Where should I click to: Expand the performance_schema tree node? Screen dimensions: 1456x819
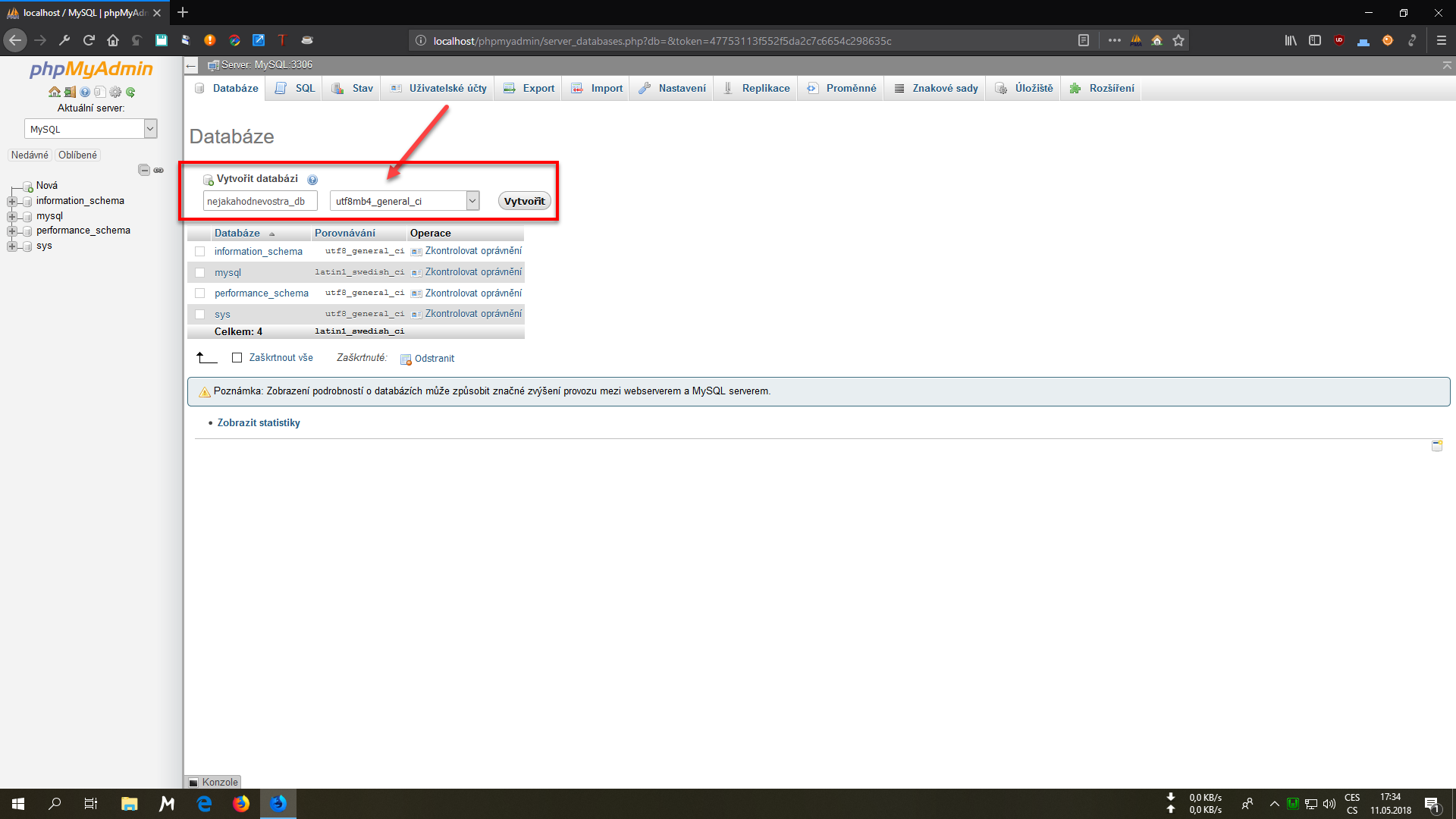tap(12, 231)
